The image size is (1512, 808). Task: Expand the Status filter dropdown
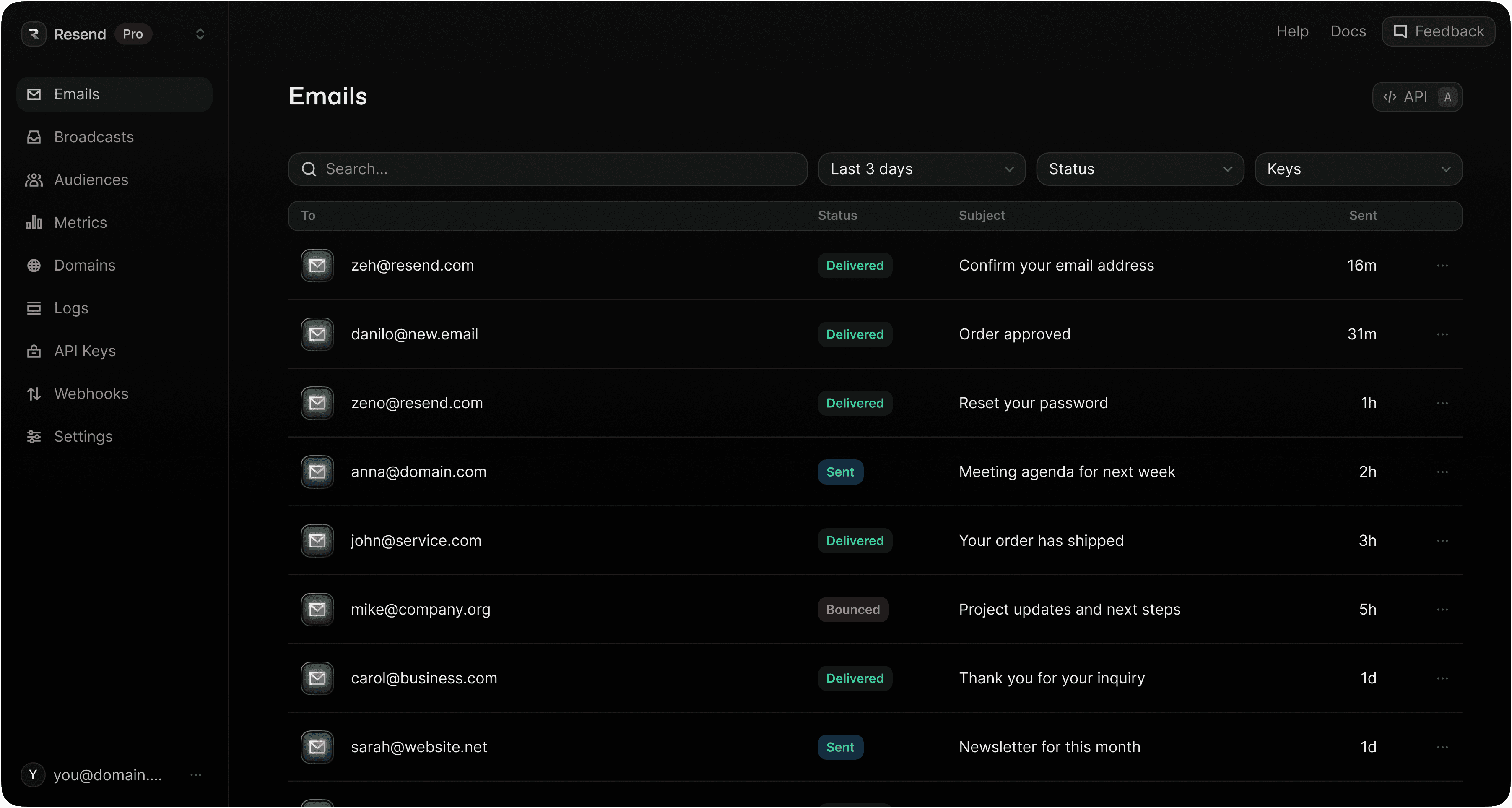pos(1139,169)
